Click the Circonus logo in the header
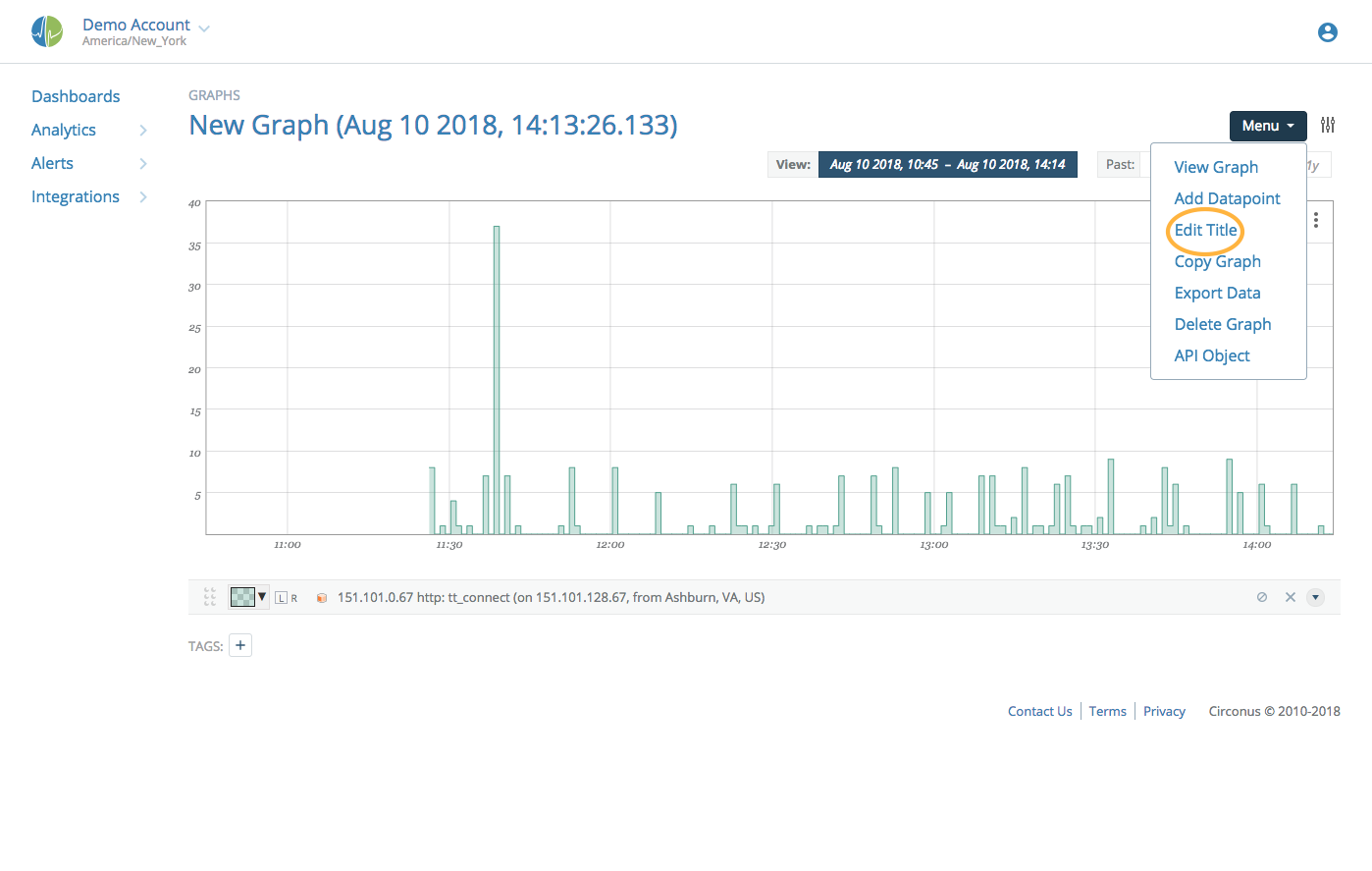The height and width of the screenshot is (871, 1372). pyautogui.click(x=46, y=30)
